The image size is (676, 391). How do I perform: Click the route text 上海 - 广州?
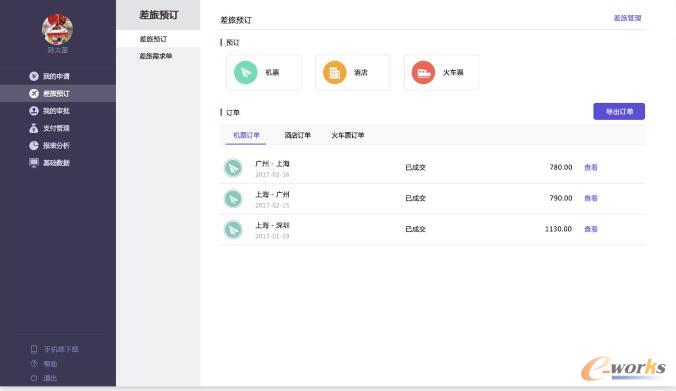272,194
